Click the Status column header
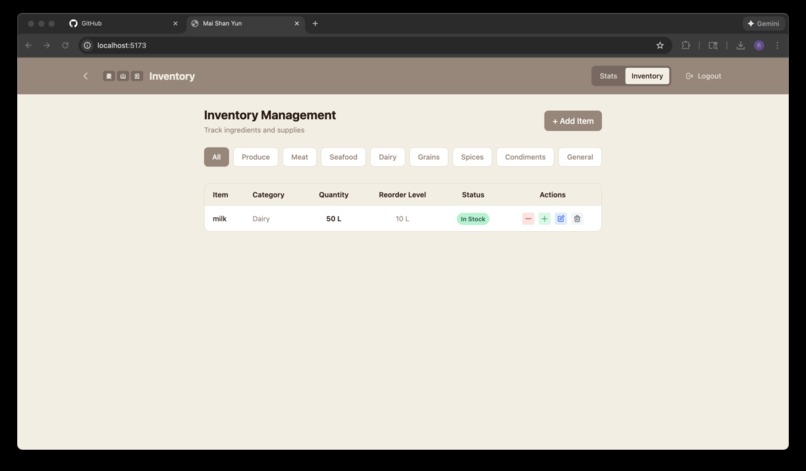 coord(473,194)
